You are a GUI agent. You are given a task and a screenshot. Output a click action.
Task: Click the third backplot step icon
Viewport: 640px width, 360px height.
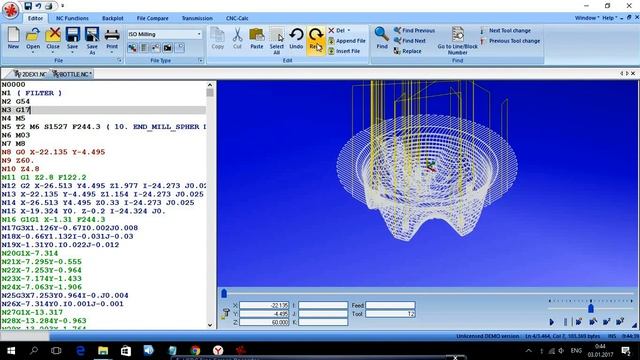[x=607, y=322]
